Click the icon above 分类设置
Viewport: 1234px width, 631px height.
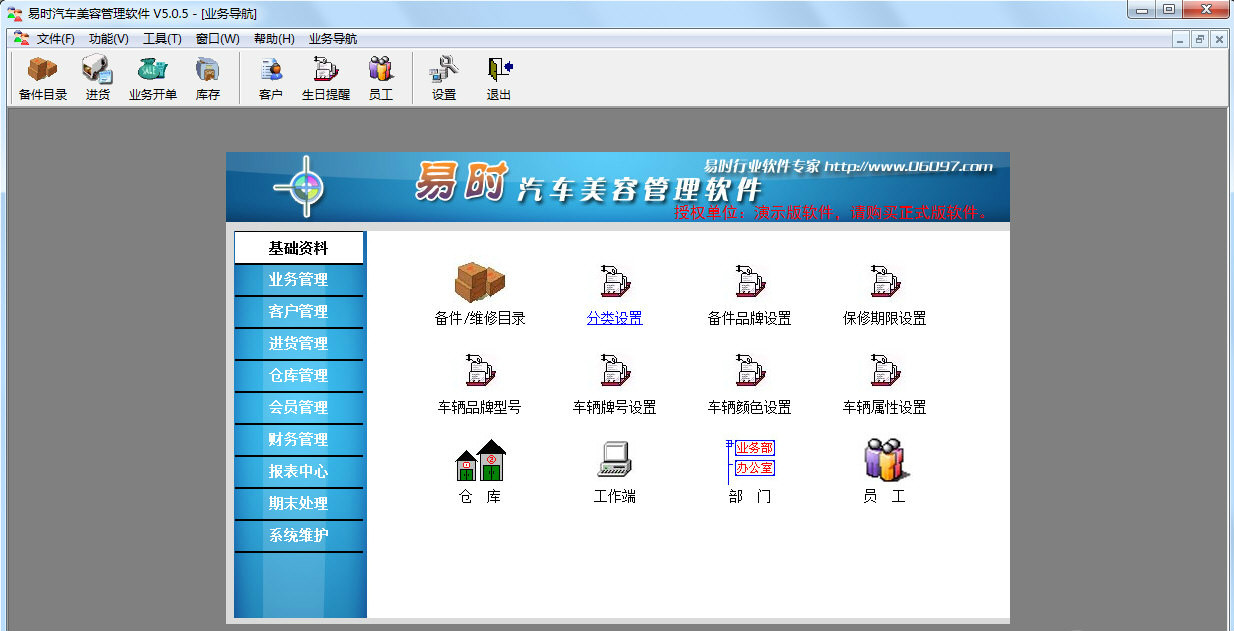pos(615,282)
